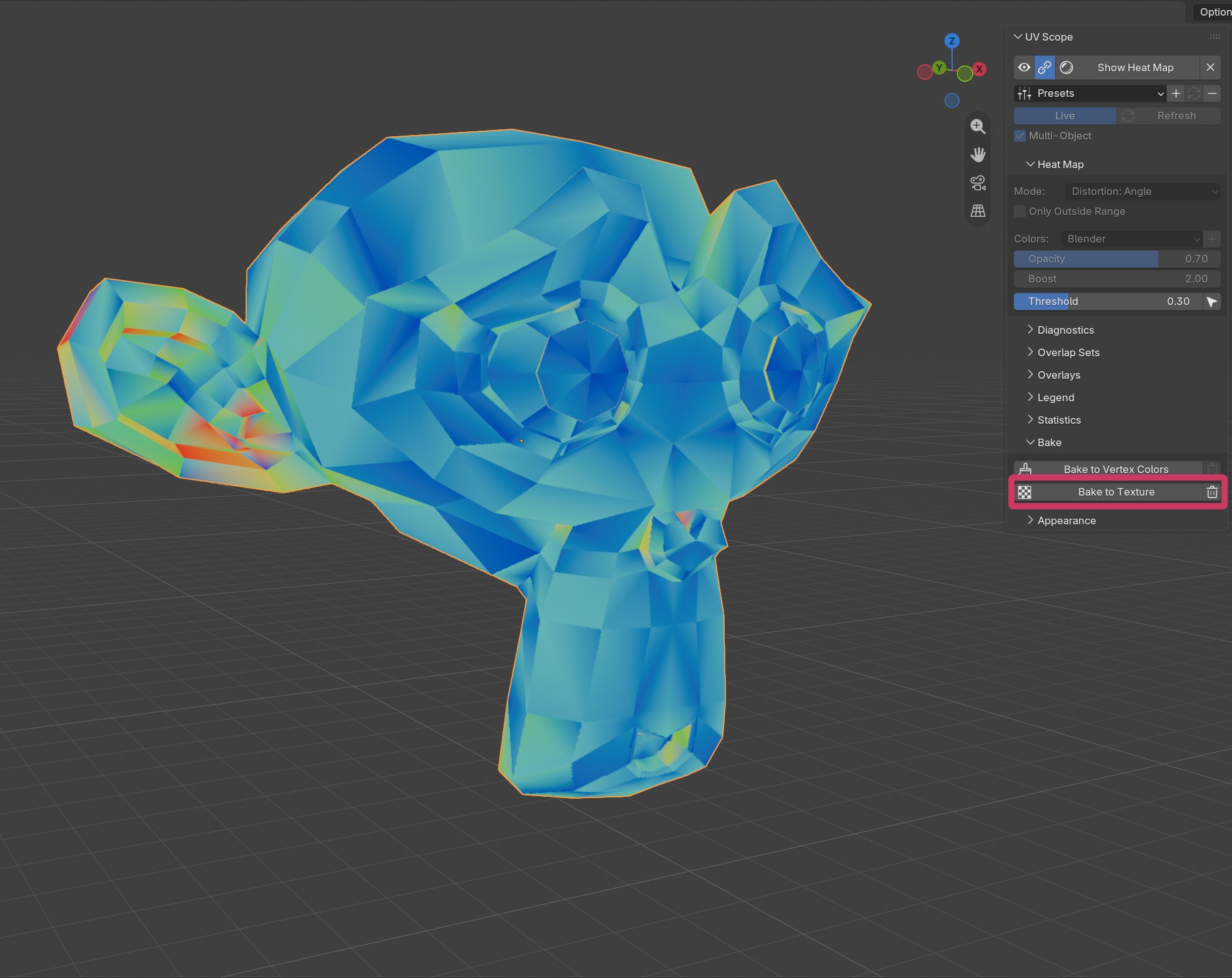Click the Z axis on navigation gizmo

pos(952,41)
